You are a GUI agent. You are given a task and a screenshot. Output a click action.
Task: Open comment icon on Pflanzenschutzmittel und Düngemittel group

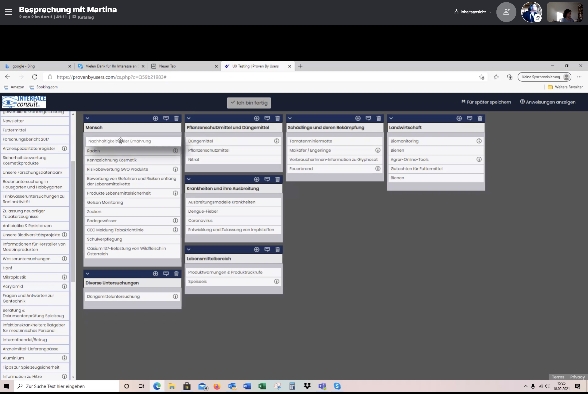tap(267, 118)
